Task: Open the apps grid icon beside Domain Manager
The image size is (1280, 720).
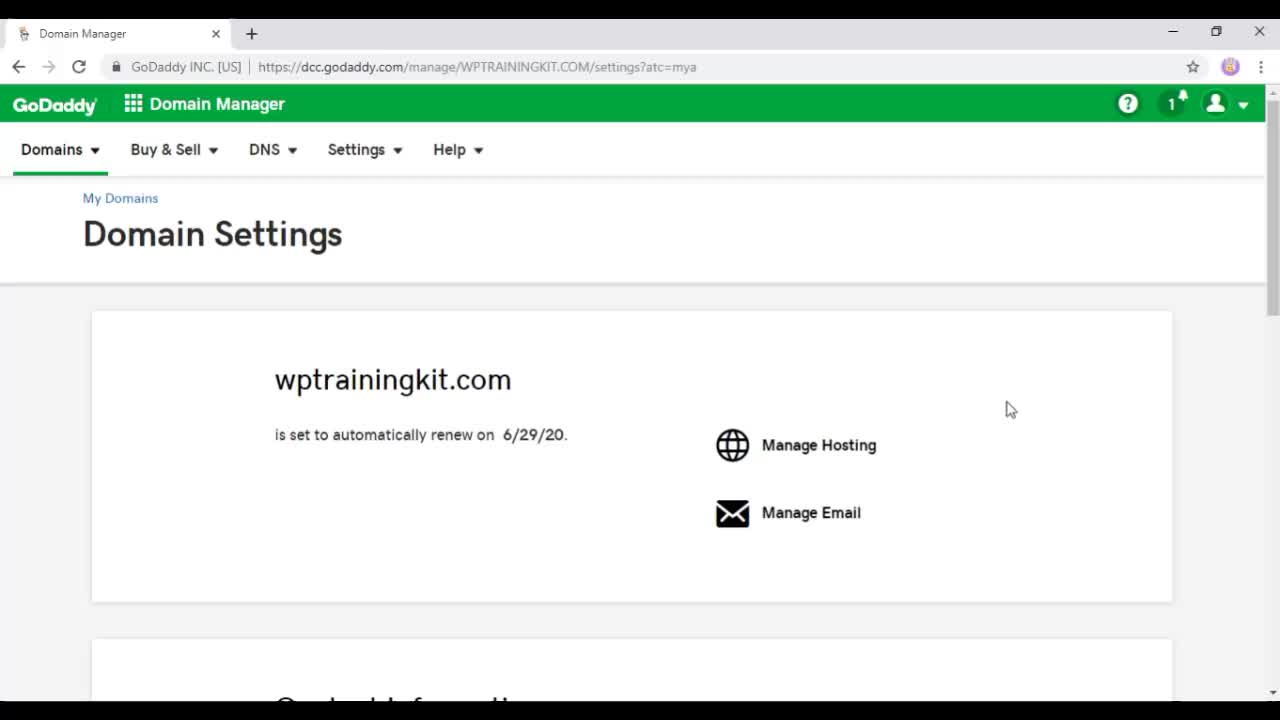Action: tap(133, 104)
